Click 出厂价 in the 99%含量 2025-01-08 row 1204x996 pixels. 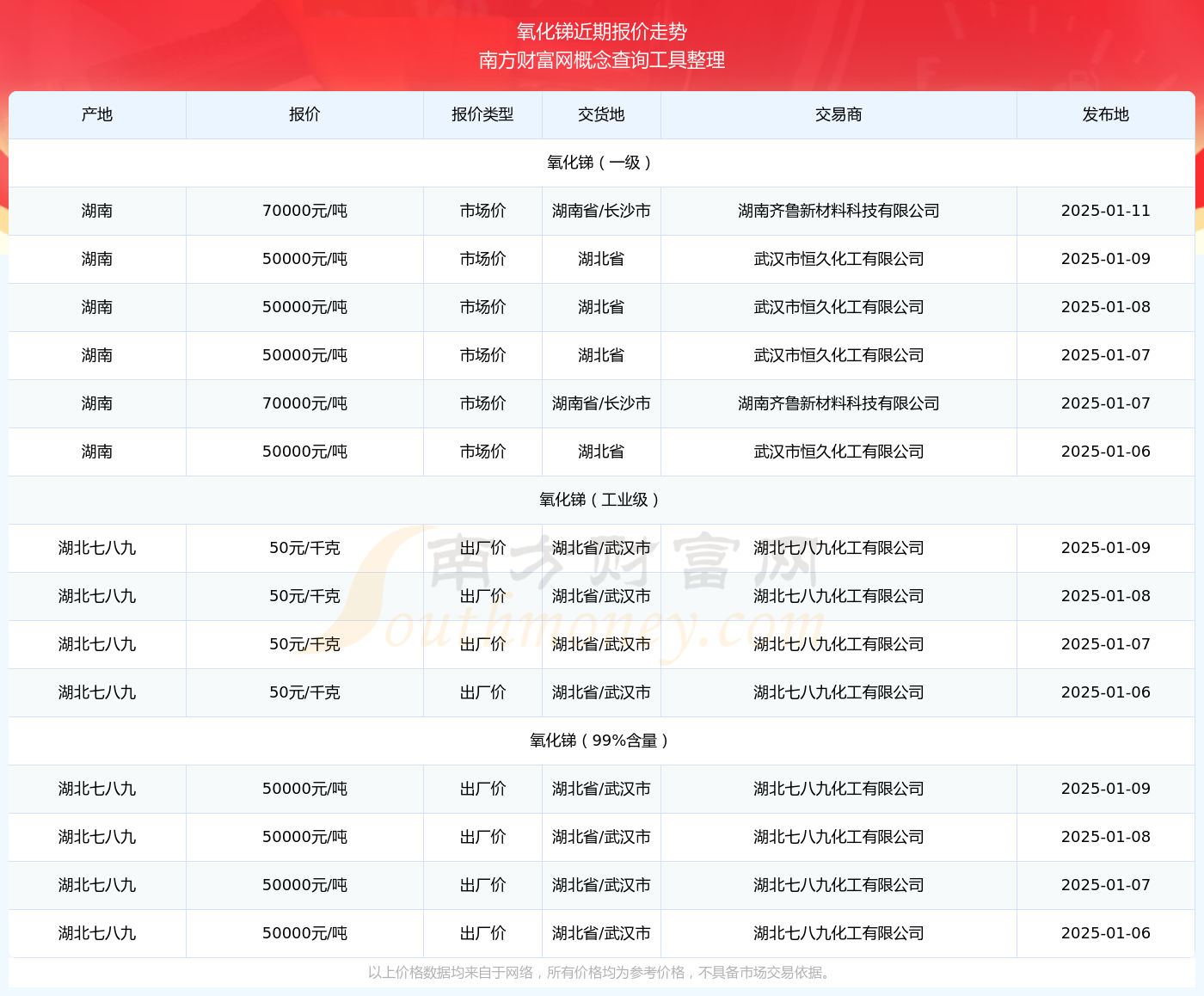click(482, 837)
